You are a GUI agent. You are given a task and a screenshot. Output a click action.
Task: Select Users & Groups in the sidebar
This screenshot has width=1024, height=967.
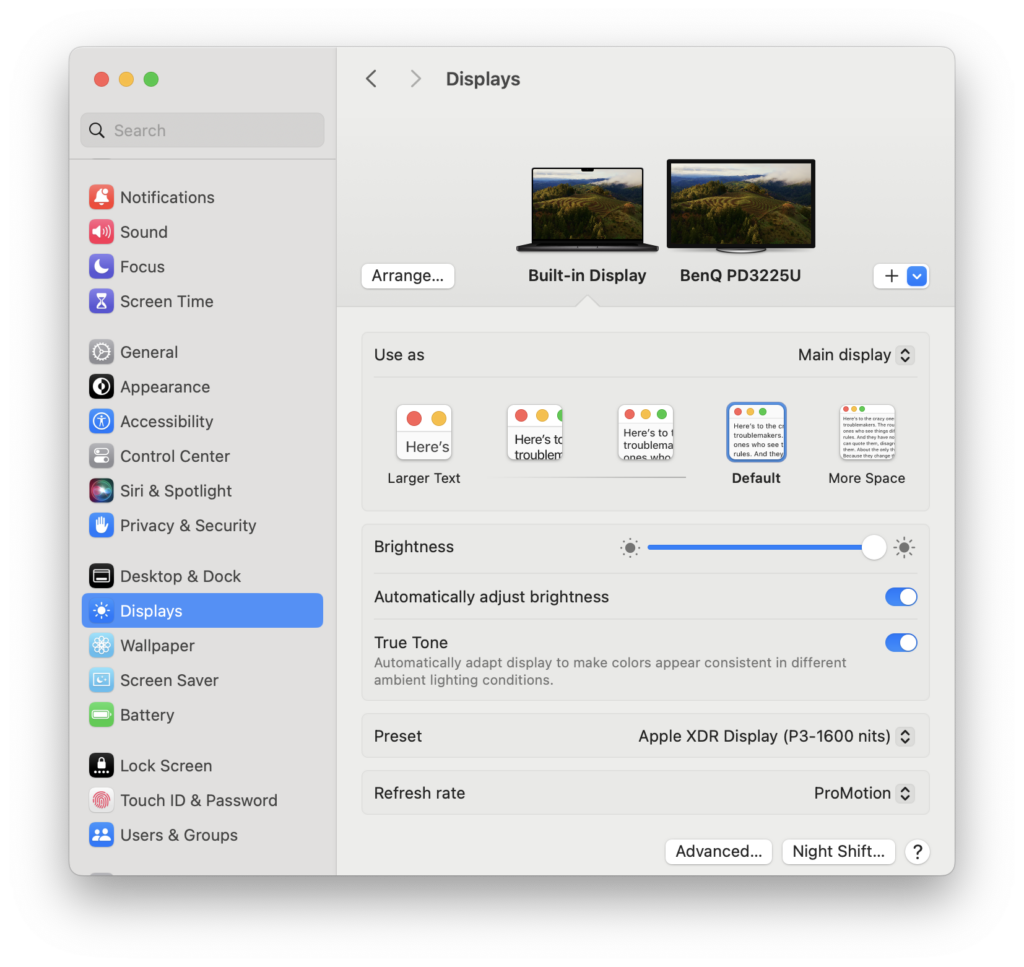pyautogui.click(x=202, y=834)
